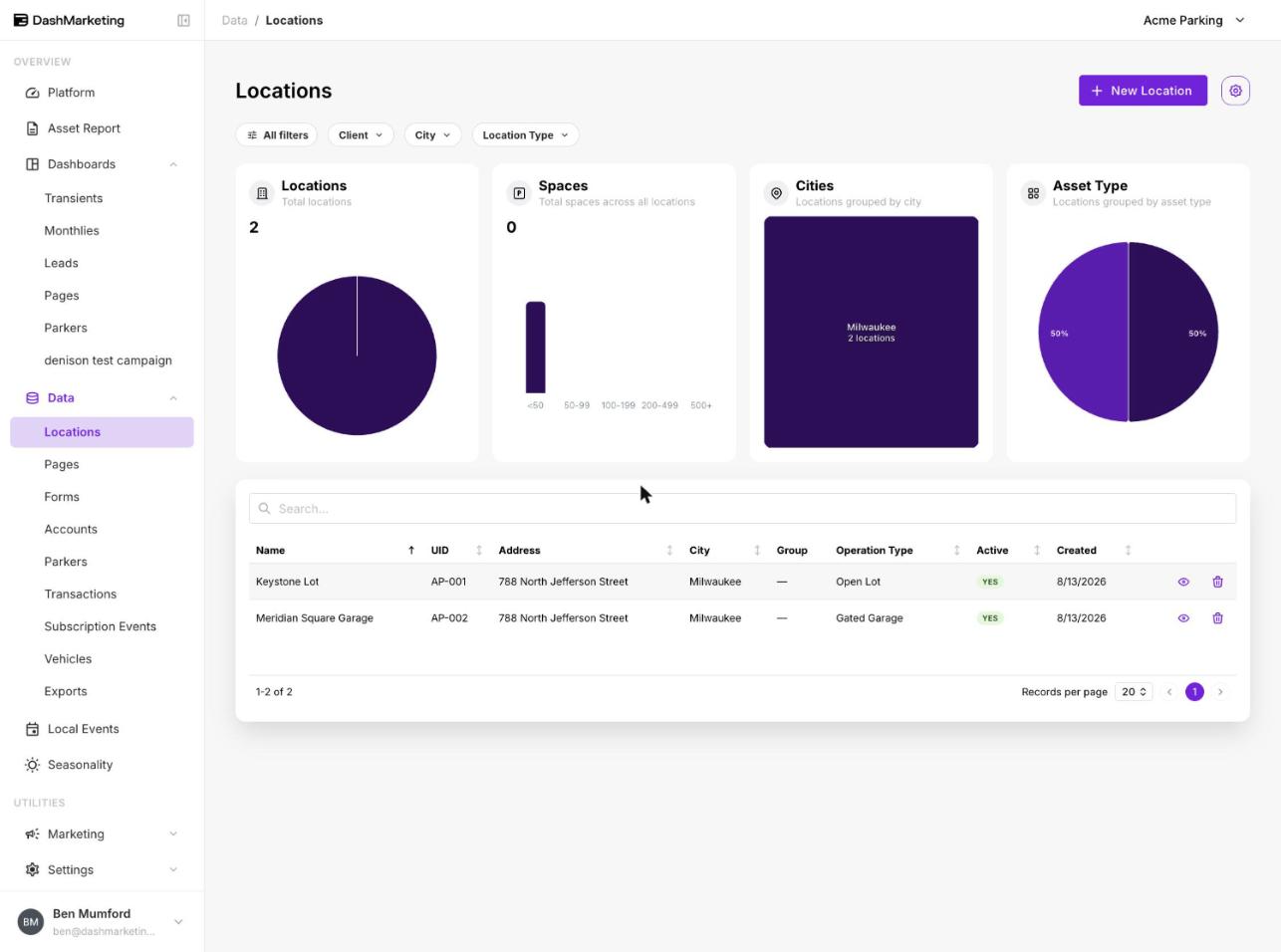The width and height of the screenshot is (1281, 952).
Task: Collapse the sidebar using the panel icon
Action: point(183,20)
